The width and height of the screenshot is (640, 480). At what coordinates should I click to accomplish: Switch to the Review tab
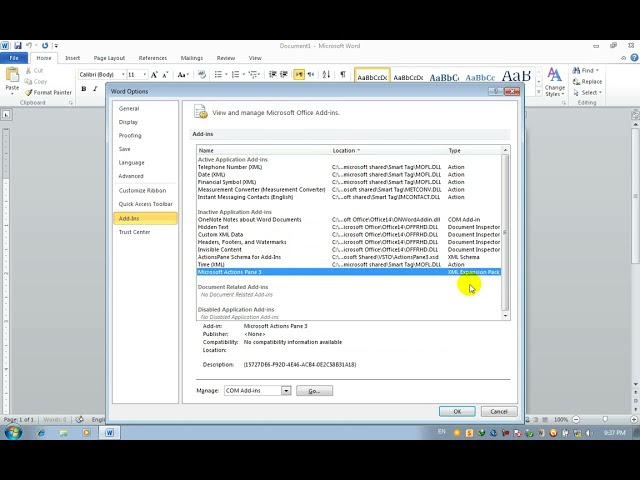click(226, 58)
